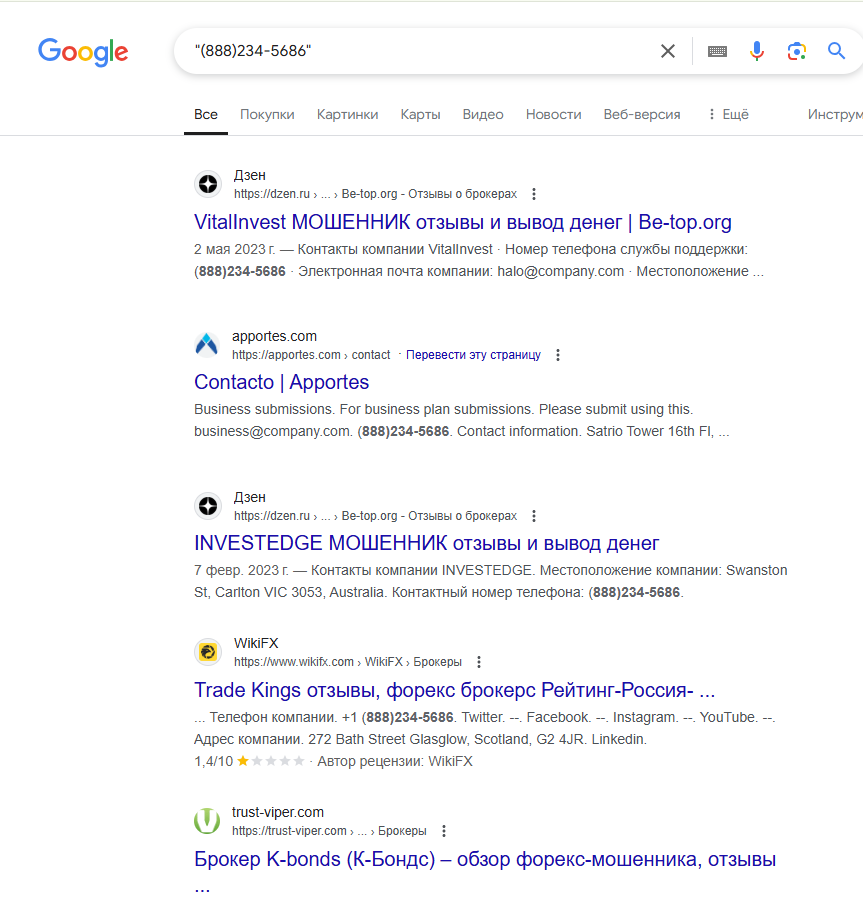Image resolution: width=863 pixels, height=897 pixels.
Task: Clear the search query with X
Action: tap(667, 51)
